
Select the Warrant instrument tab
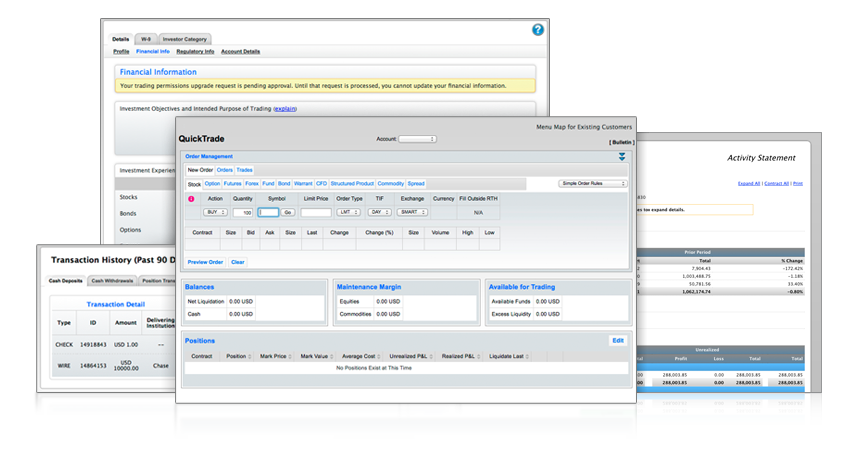point(303,184)
